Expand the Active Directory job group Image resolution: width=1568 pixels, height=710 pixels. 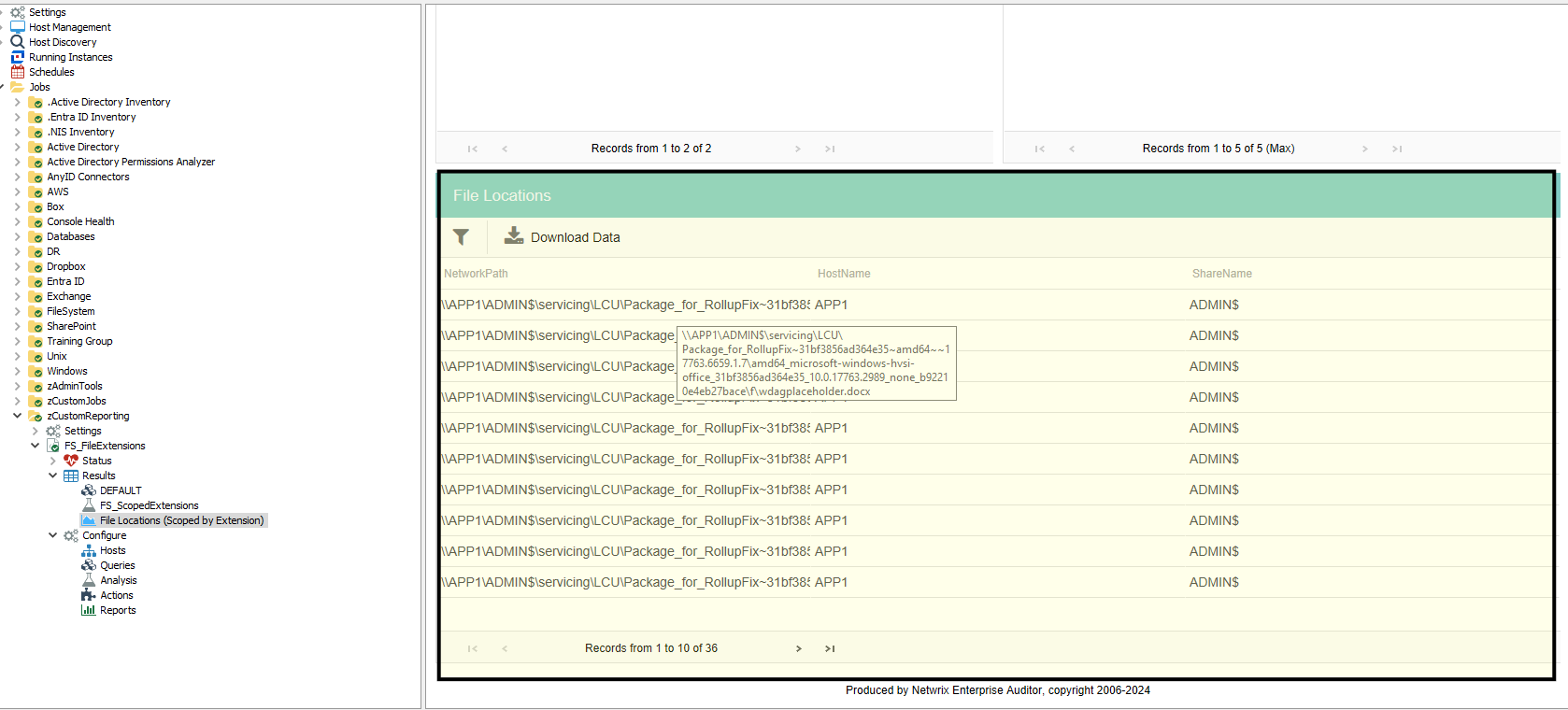tap(17, 147)
